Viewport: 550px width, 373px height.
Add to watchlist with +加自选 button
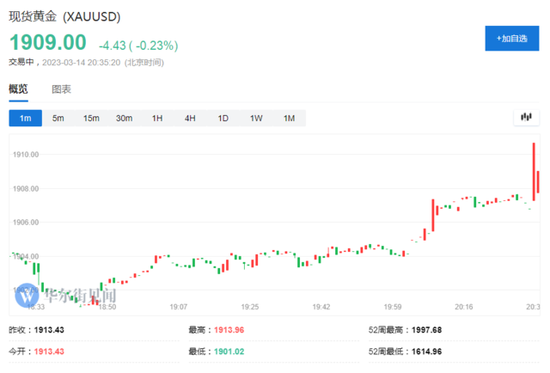512,38
